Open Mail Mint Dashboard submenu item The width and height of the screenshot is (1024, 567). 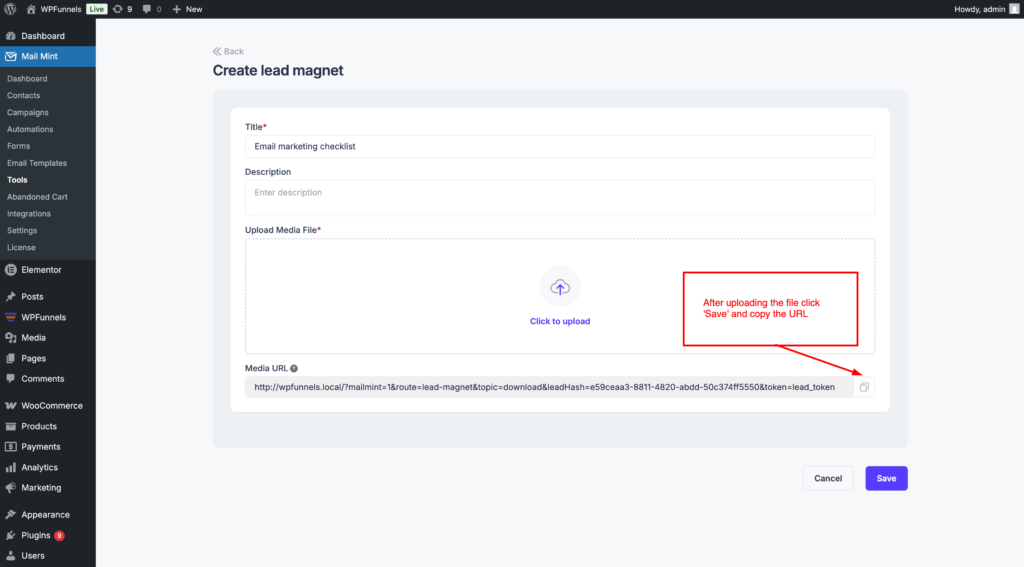(27, 78)
